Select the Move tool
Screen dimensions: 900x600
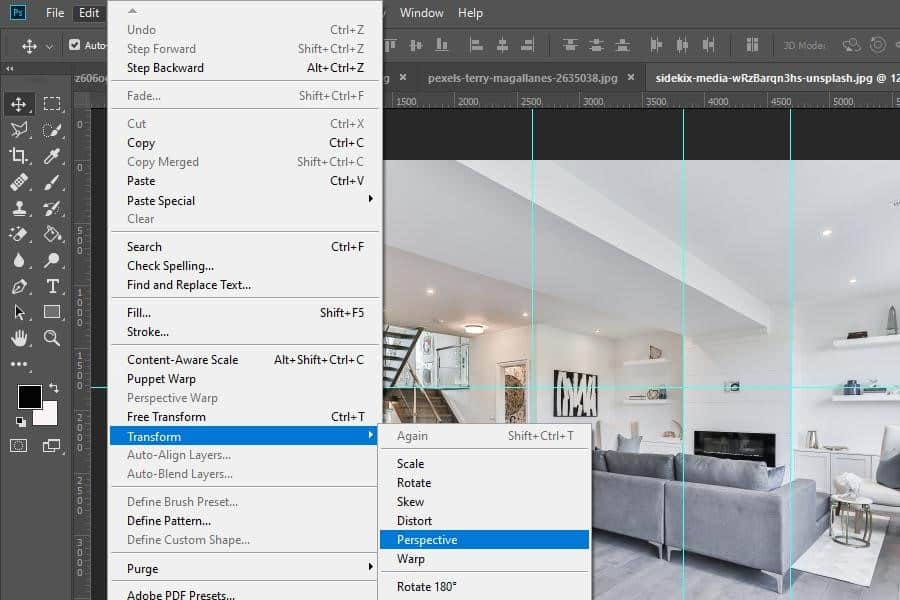click(20, 103)
